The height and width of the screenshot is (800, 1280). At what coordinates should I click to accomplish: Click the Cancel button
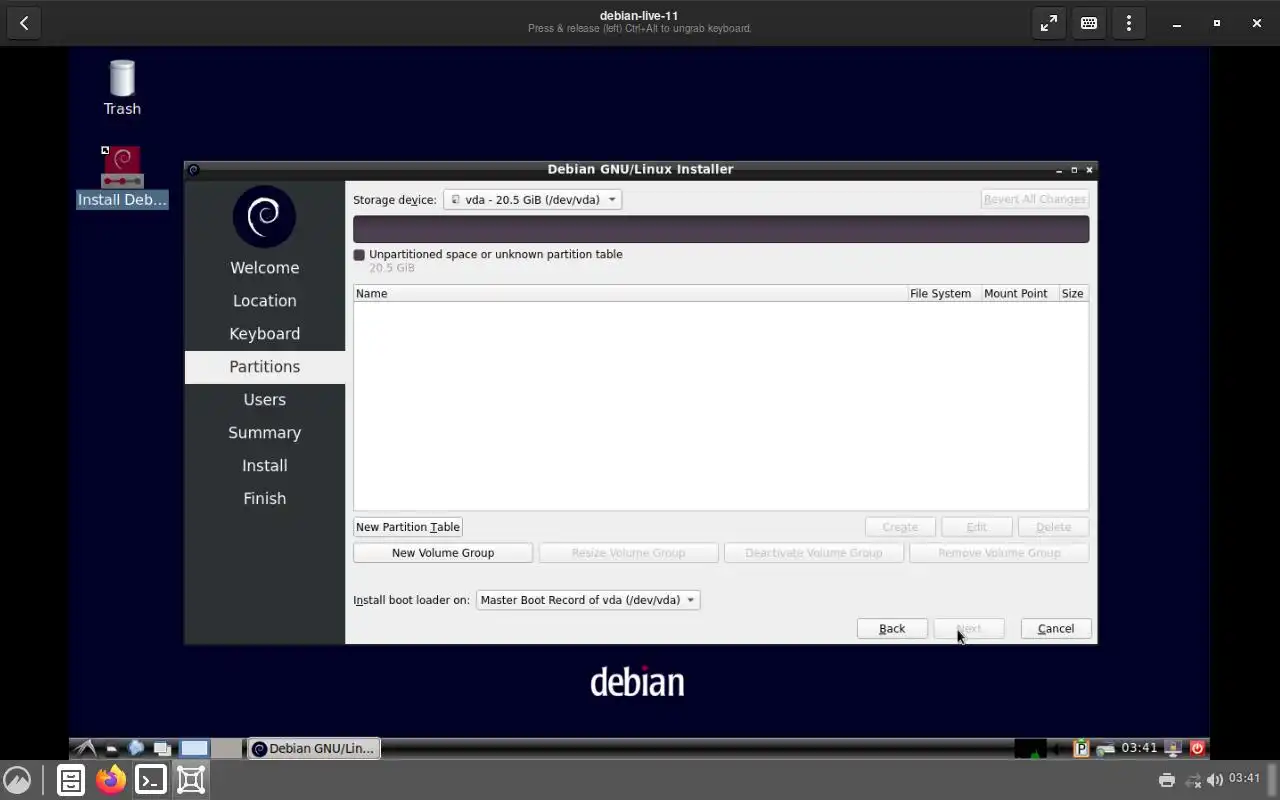click(x=1056, y=628)
